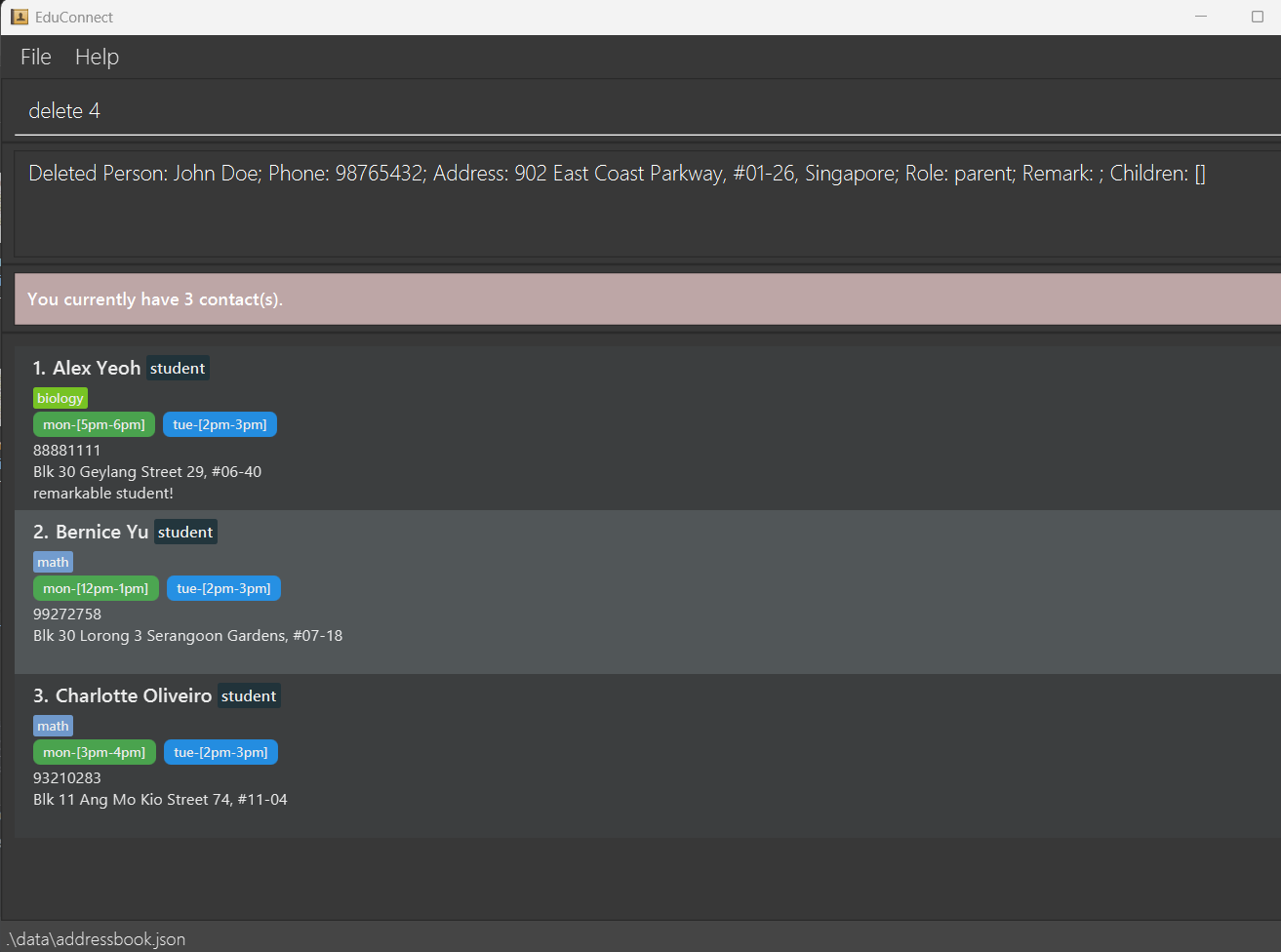Click the 'mon-[3pm-4pm]' schedule tag
This screenshot has width=1281, height=952.
(x=95, y=752)
